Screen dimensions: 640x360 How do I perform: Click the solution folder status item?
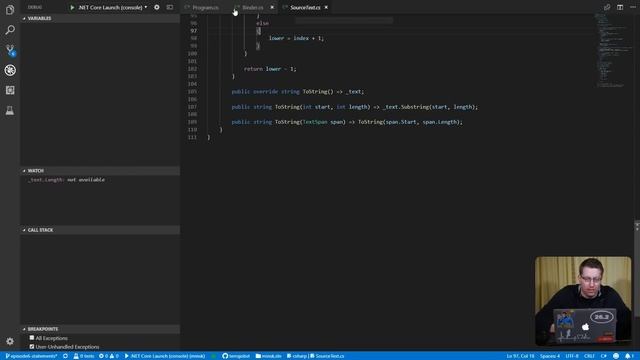click(x=268, y=356)
